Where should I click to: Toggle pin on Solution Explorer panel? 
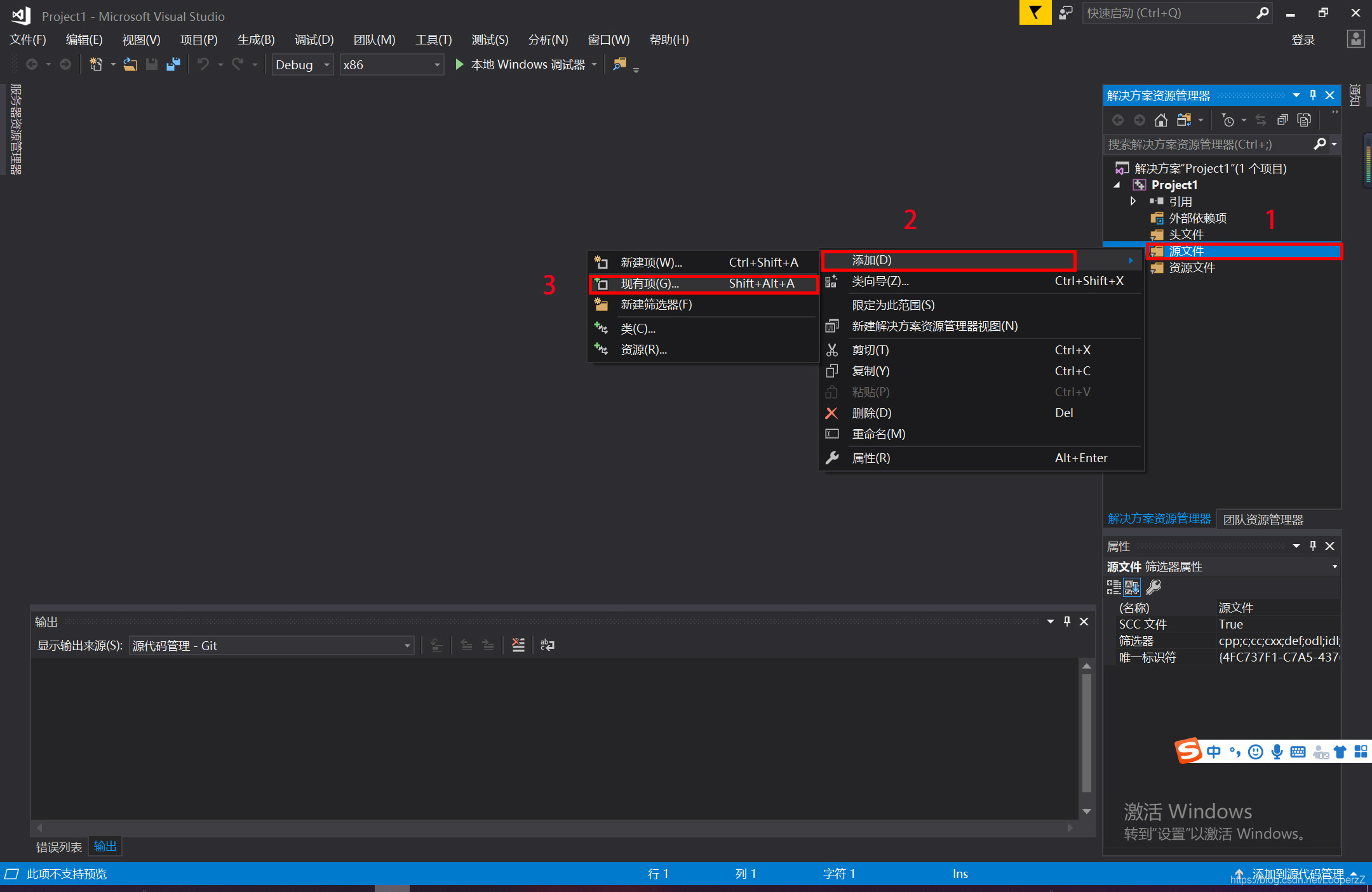point(1313,95)
